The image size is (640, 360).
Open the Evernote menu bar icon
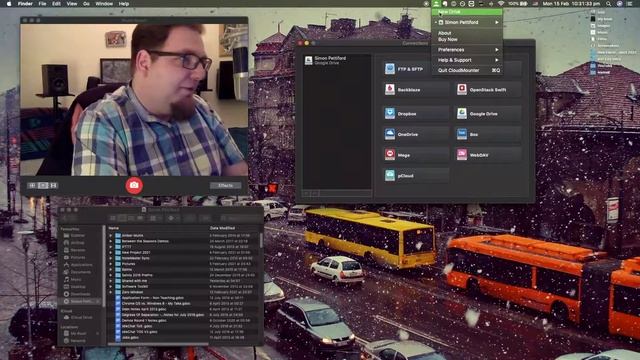click(444, 4)
